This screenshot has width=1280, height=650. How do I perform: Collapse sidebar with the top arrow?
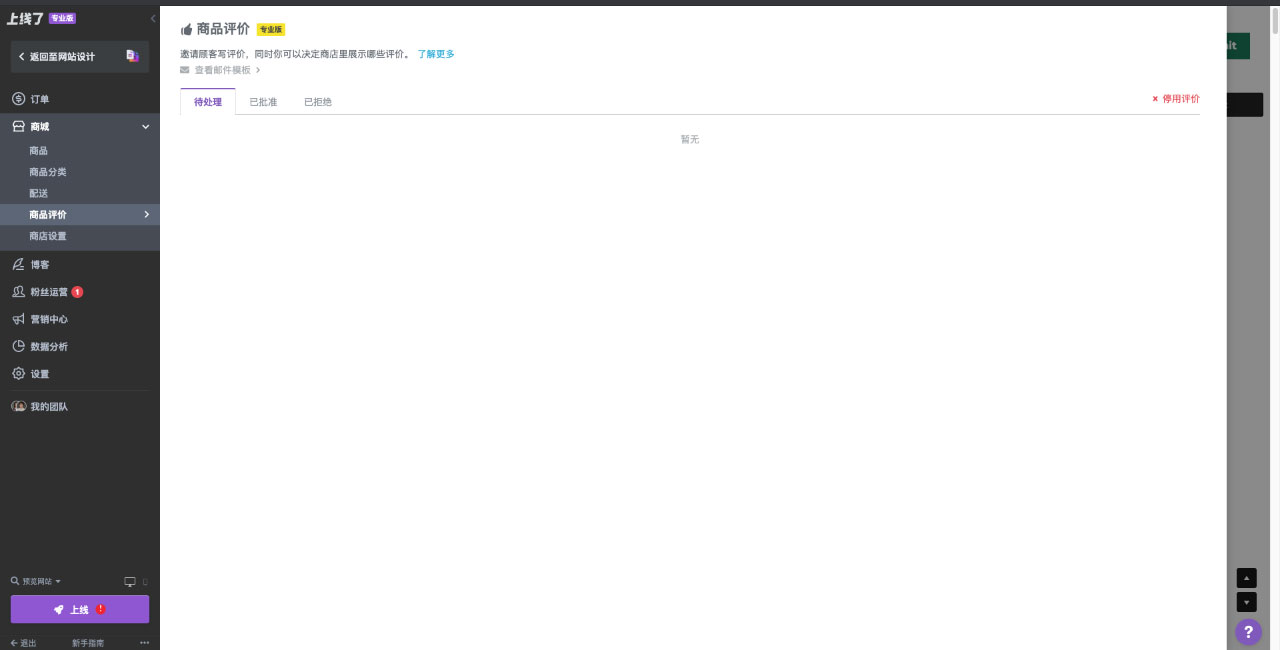tap(153, 19)
